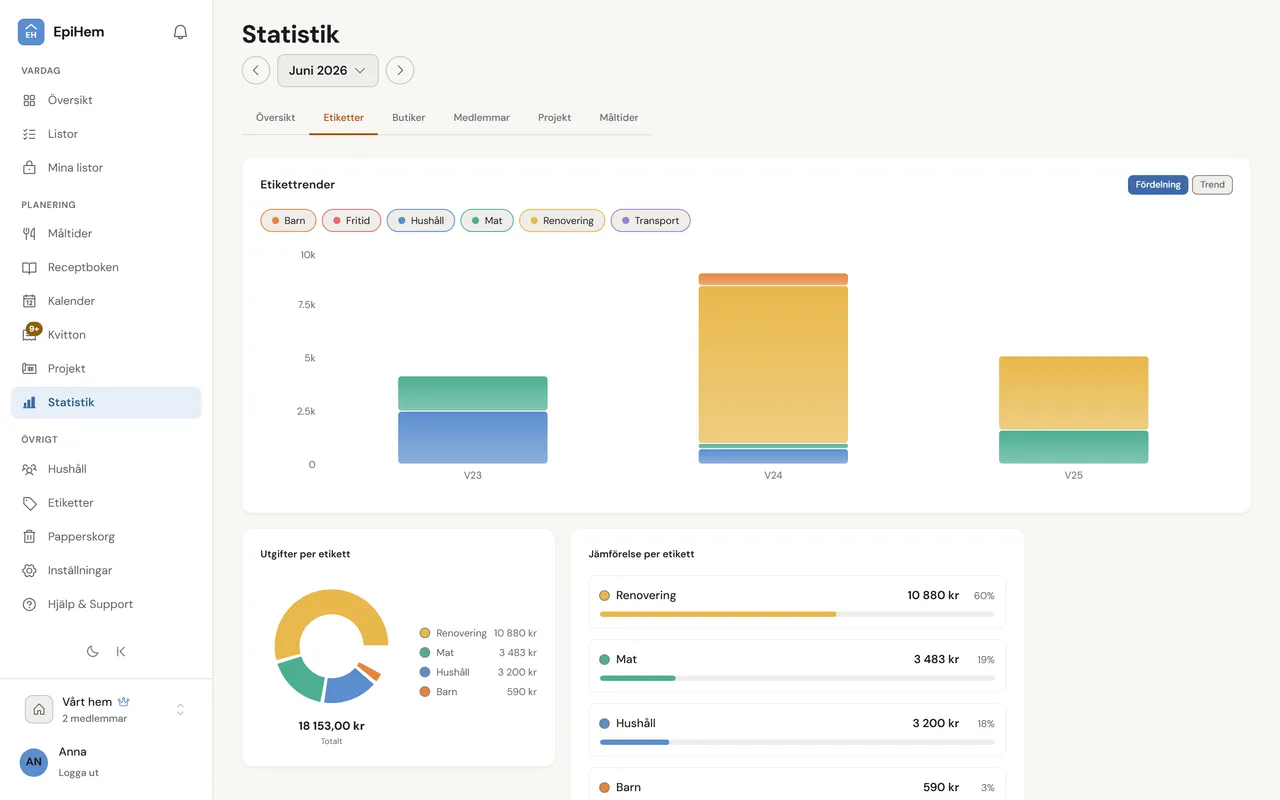This screenshot has height=800, width=1280.
Task: Click the V25 green Mat bar segment
Action: (x=1073, y=447)
